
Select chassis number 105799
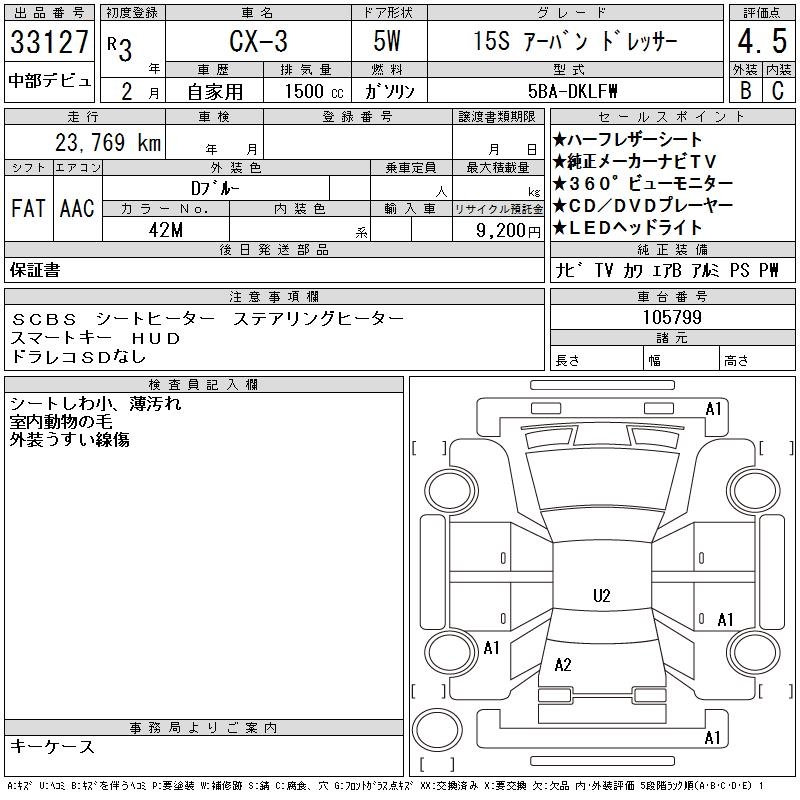672,317
